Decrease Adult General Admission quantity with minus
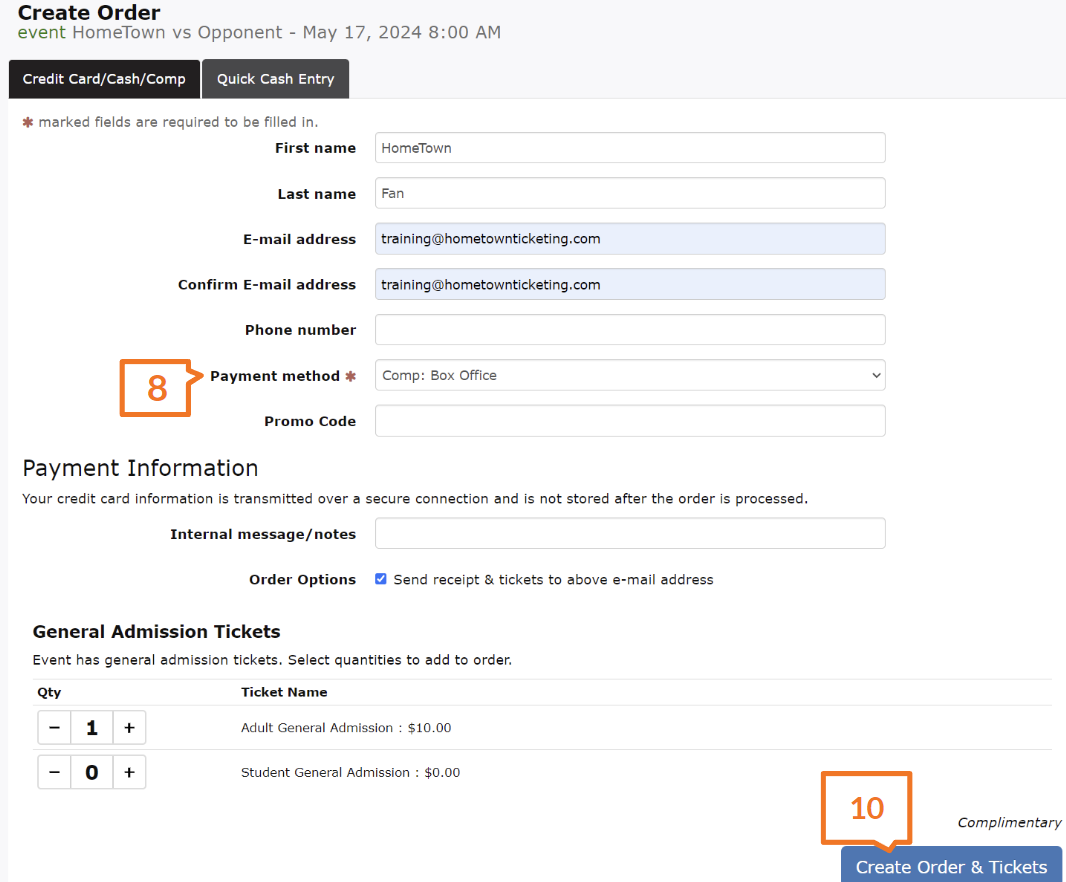 click(x=54, y=728)
